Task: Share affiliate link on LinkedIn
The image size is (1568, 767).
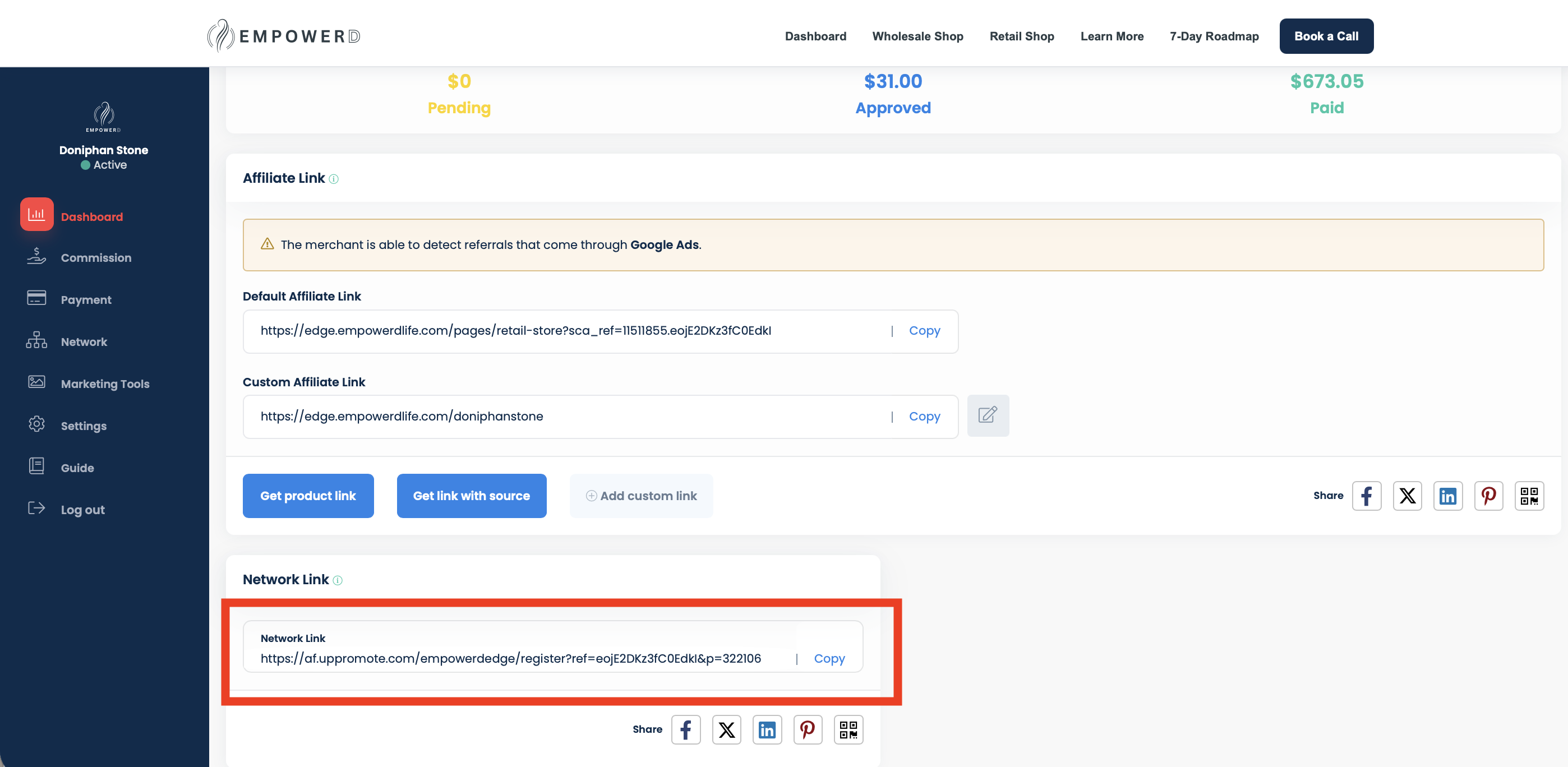Action: (x=1447, y=496)
